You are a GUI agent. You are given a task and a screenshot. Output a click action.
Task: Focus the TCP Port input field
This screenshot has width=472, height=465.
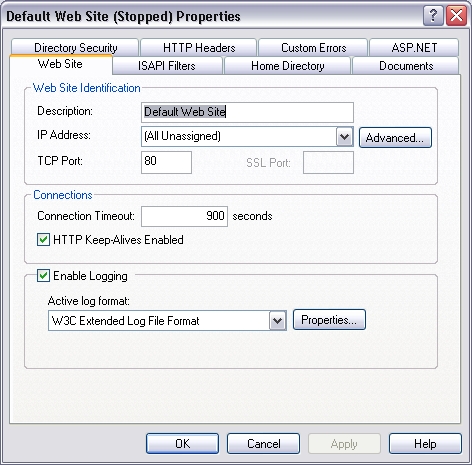(x=166, y=162)
